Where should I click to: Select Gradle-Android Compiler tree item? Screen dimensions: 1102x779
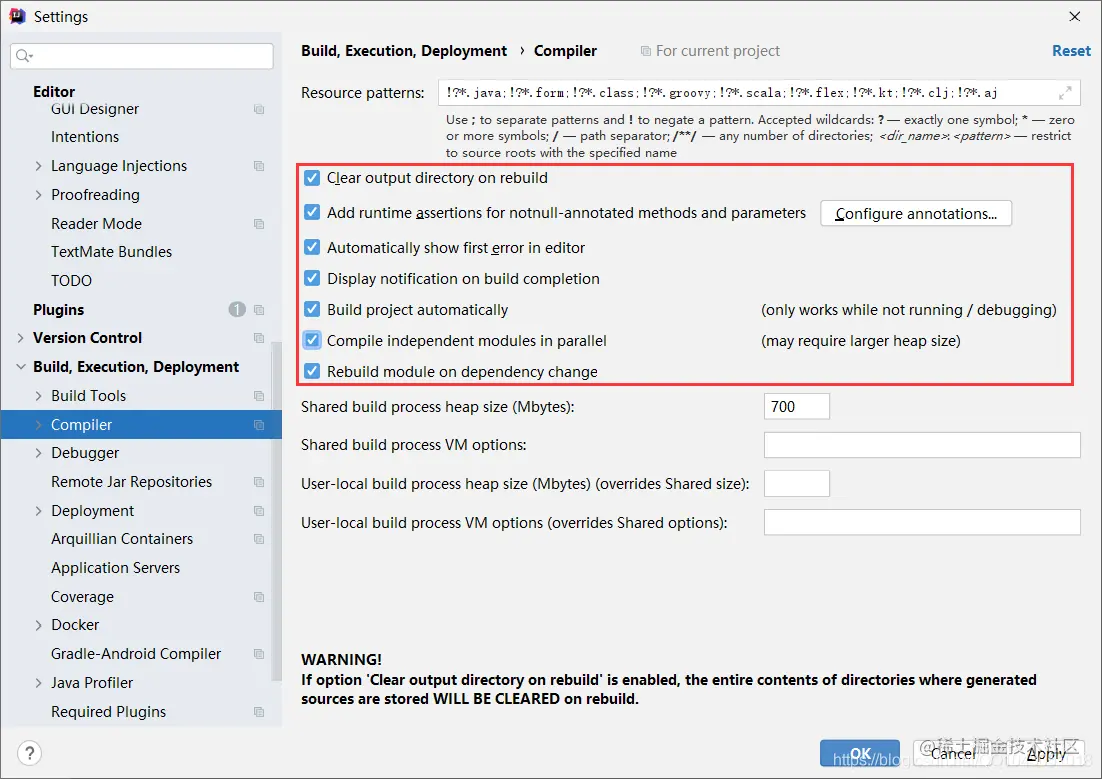point(136,654)
